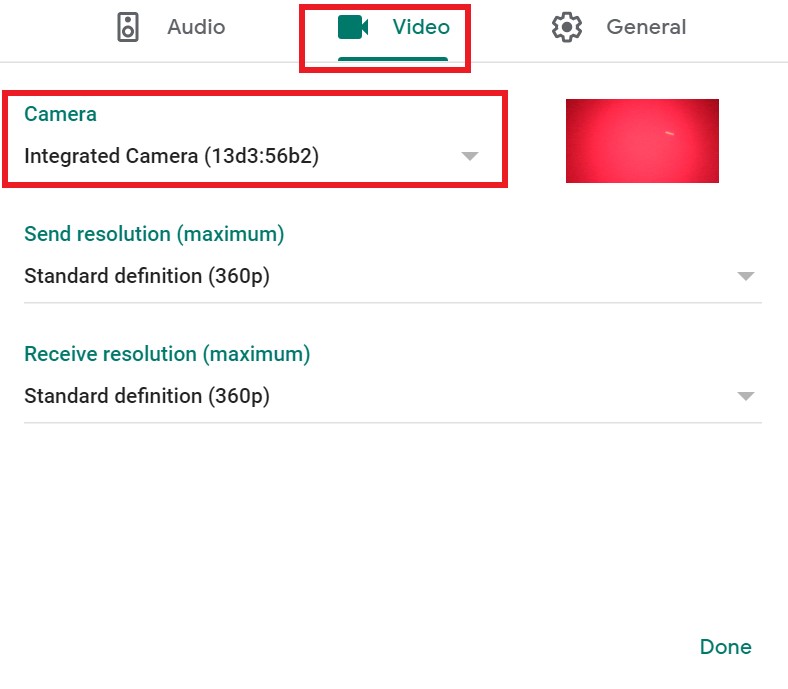The height and width of the screenshot is (689, 788).
Task: Open the Integrated Camera dropdown
Action: click(251, 156)
